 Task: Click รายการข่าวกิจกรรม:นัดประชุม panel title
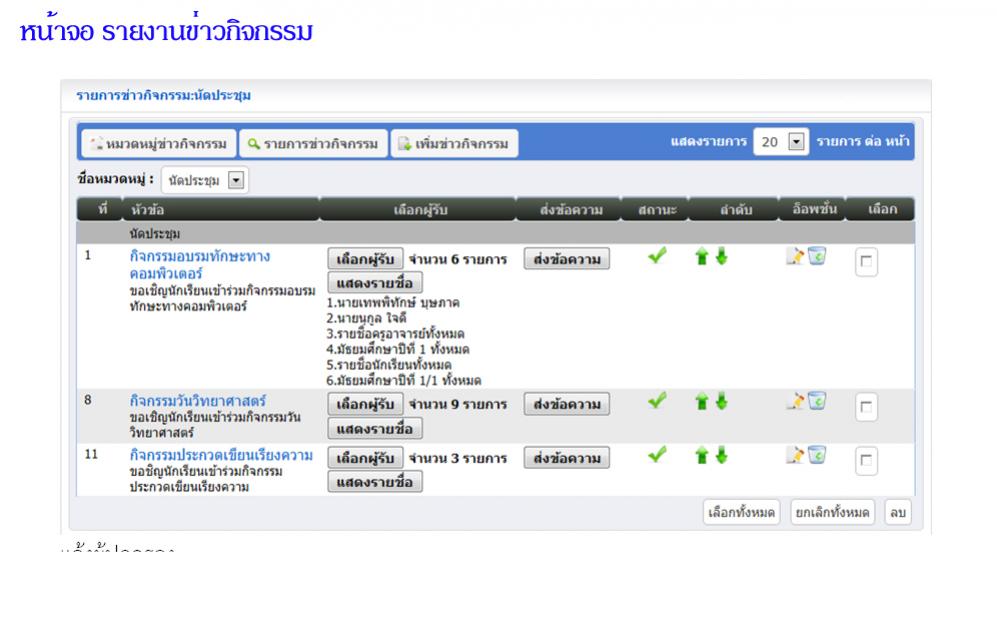(x=163, y=95)
